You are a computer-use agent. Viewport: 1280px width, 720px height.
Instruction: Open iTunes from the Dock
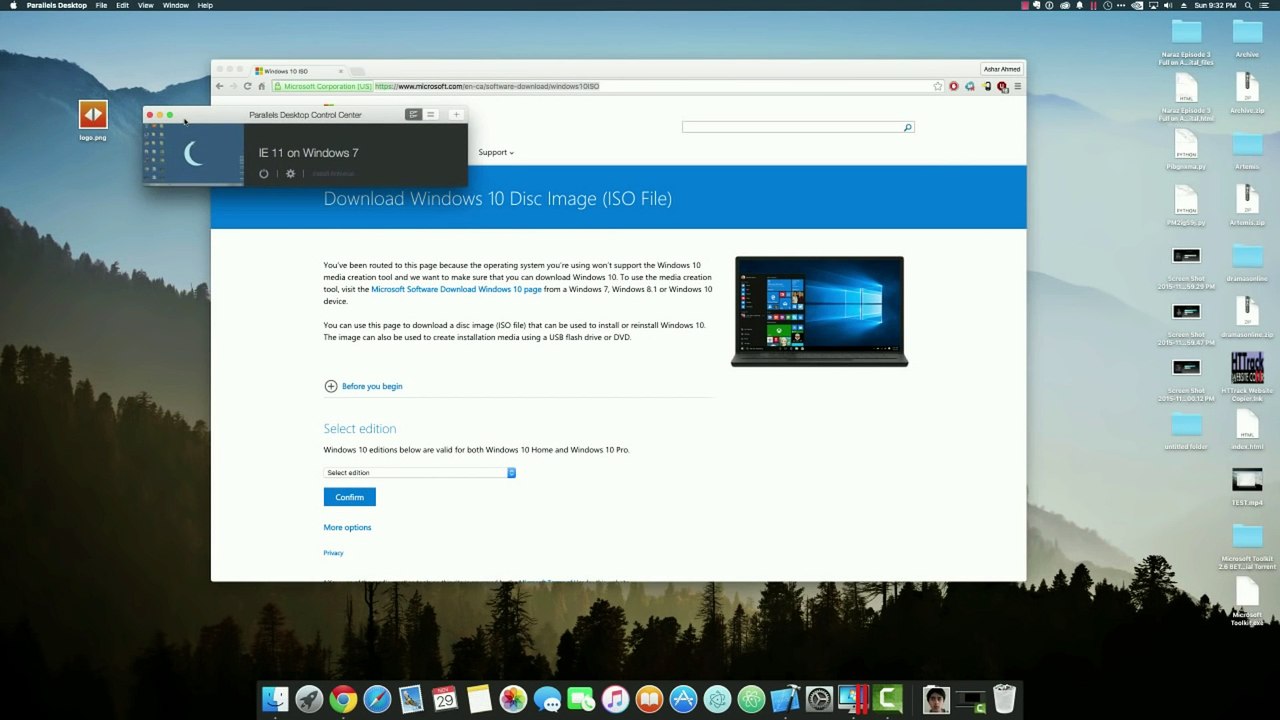(x=615, y=699)
